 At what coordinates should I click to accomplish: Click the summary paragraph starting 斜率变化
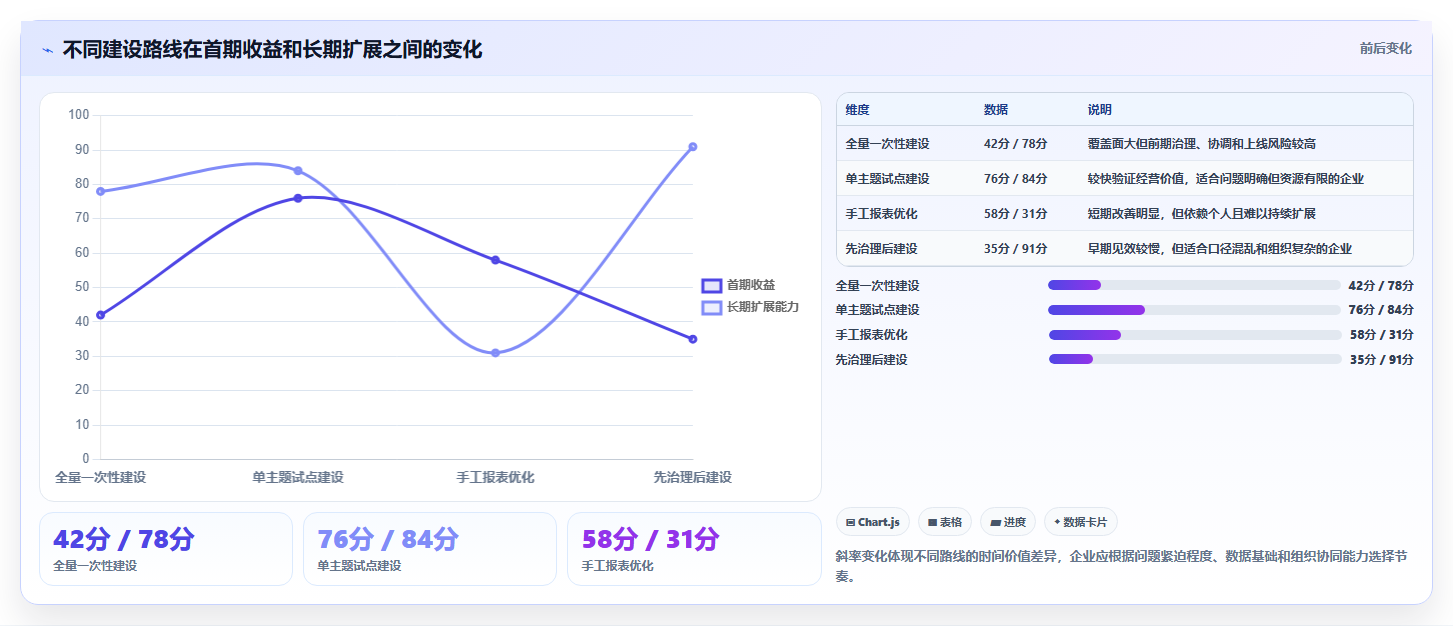(1122, 566)
